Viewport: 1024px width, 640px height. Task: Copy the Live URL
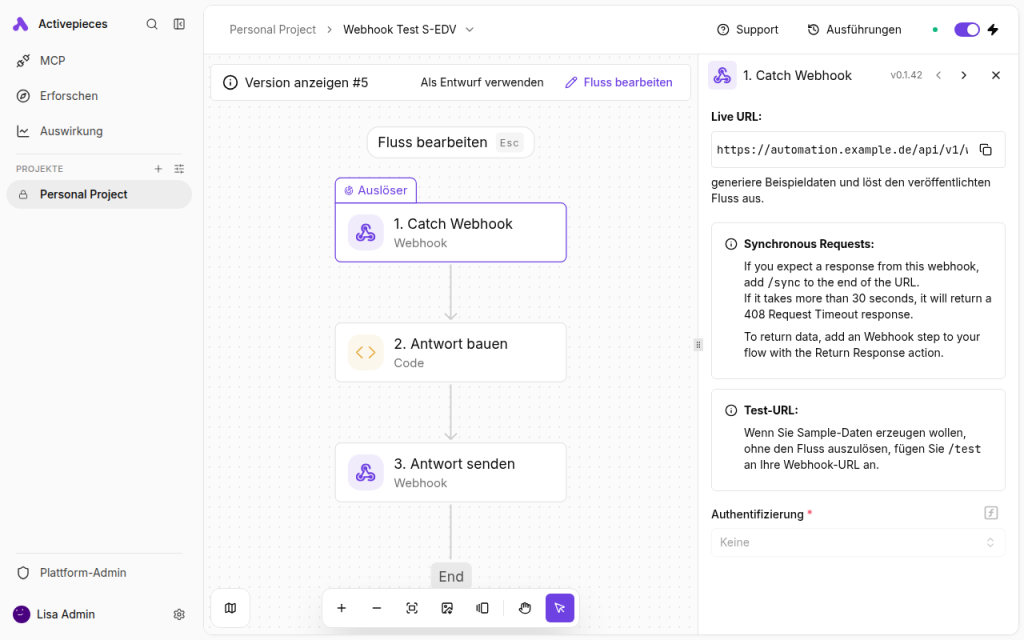[986, 150]
